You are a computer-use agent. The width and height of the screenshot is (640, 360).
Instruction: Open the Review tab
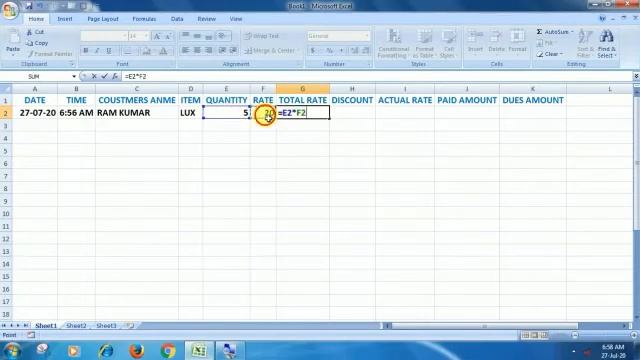[x=207, y=19]
